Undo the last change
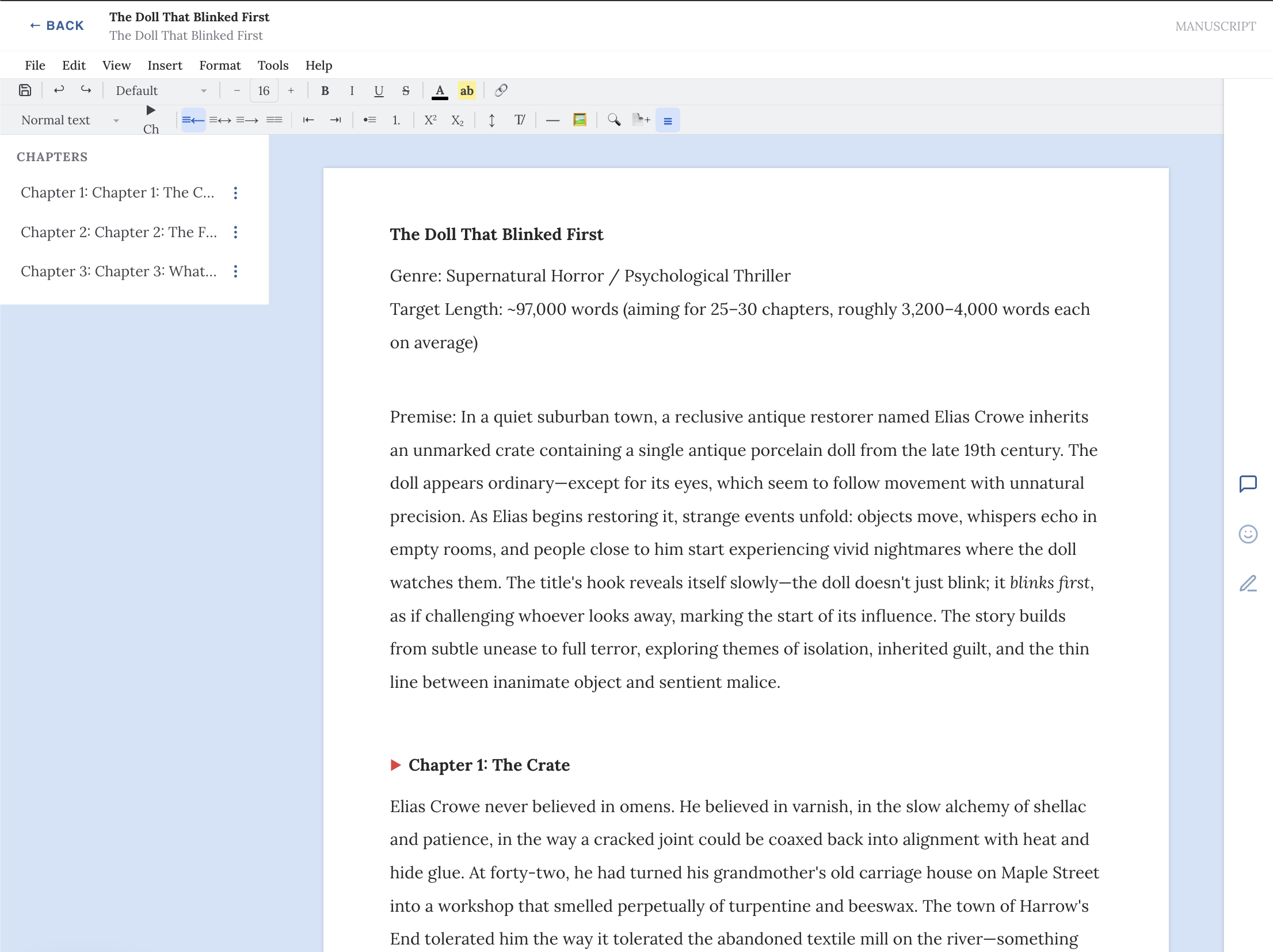The image size is (1273, 952). coord(58,90)
